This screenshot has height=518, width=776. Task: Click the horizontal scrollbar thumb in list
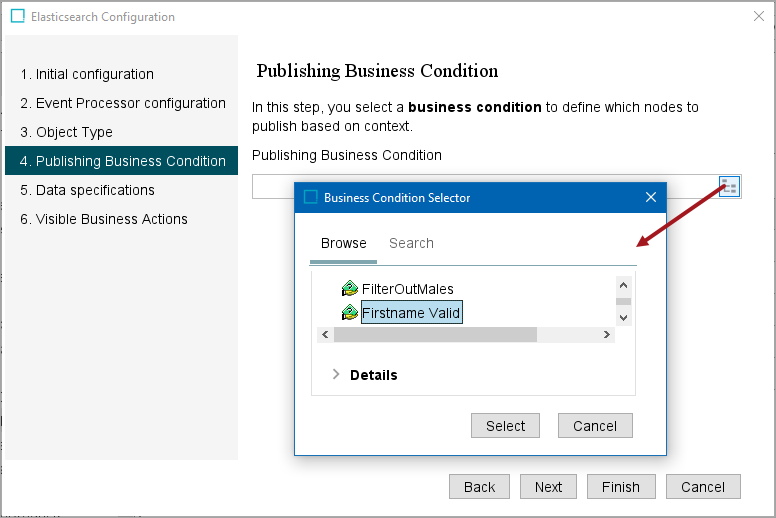(x=435, y=334)
